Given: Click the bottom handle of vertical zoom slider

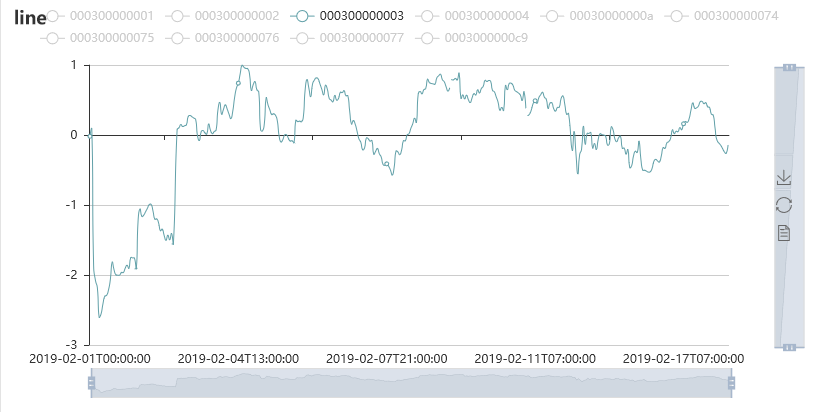Looking at the screenshot, I should [789, 347].
